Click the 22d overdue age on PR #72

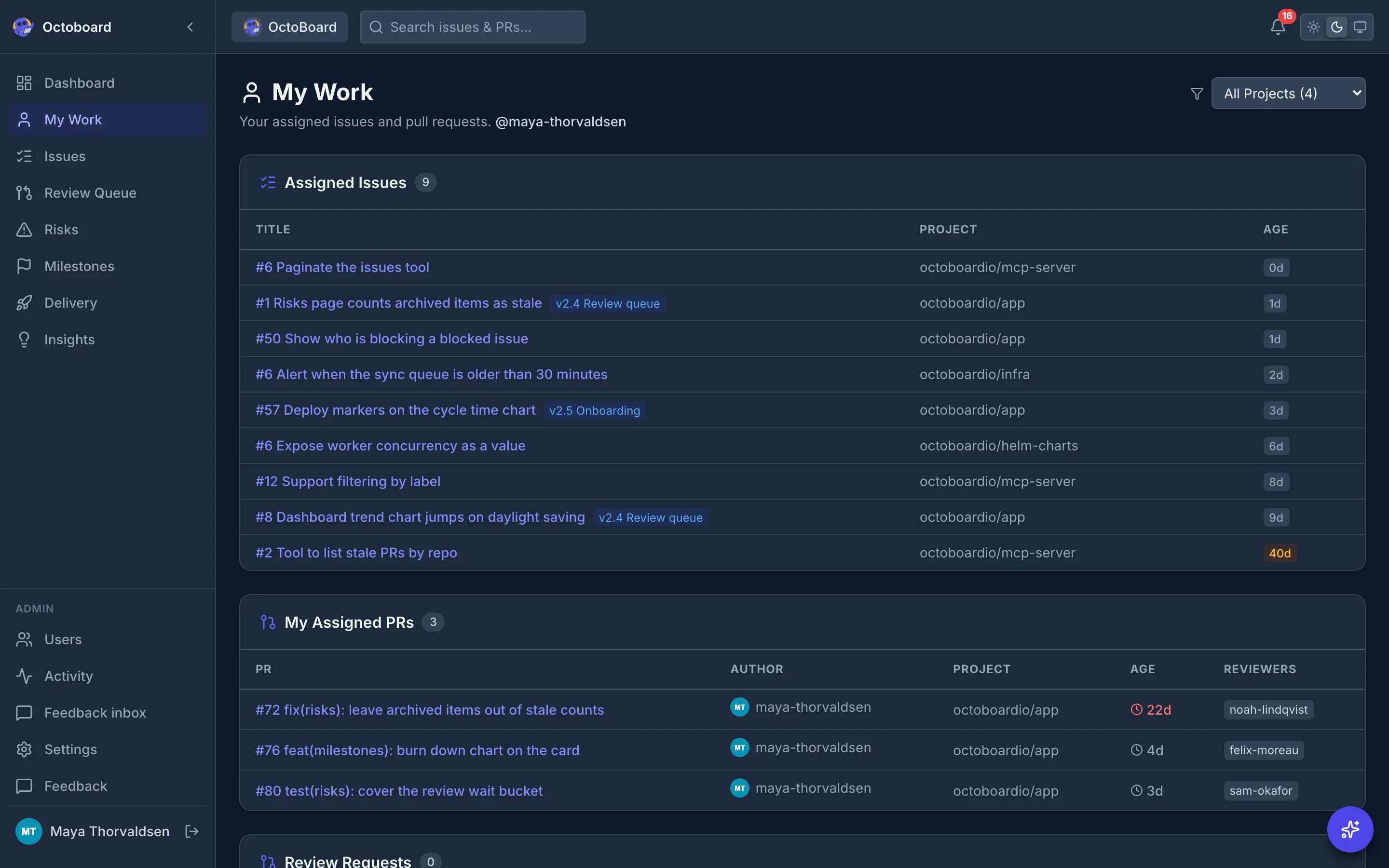coord(1151,709)
